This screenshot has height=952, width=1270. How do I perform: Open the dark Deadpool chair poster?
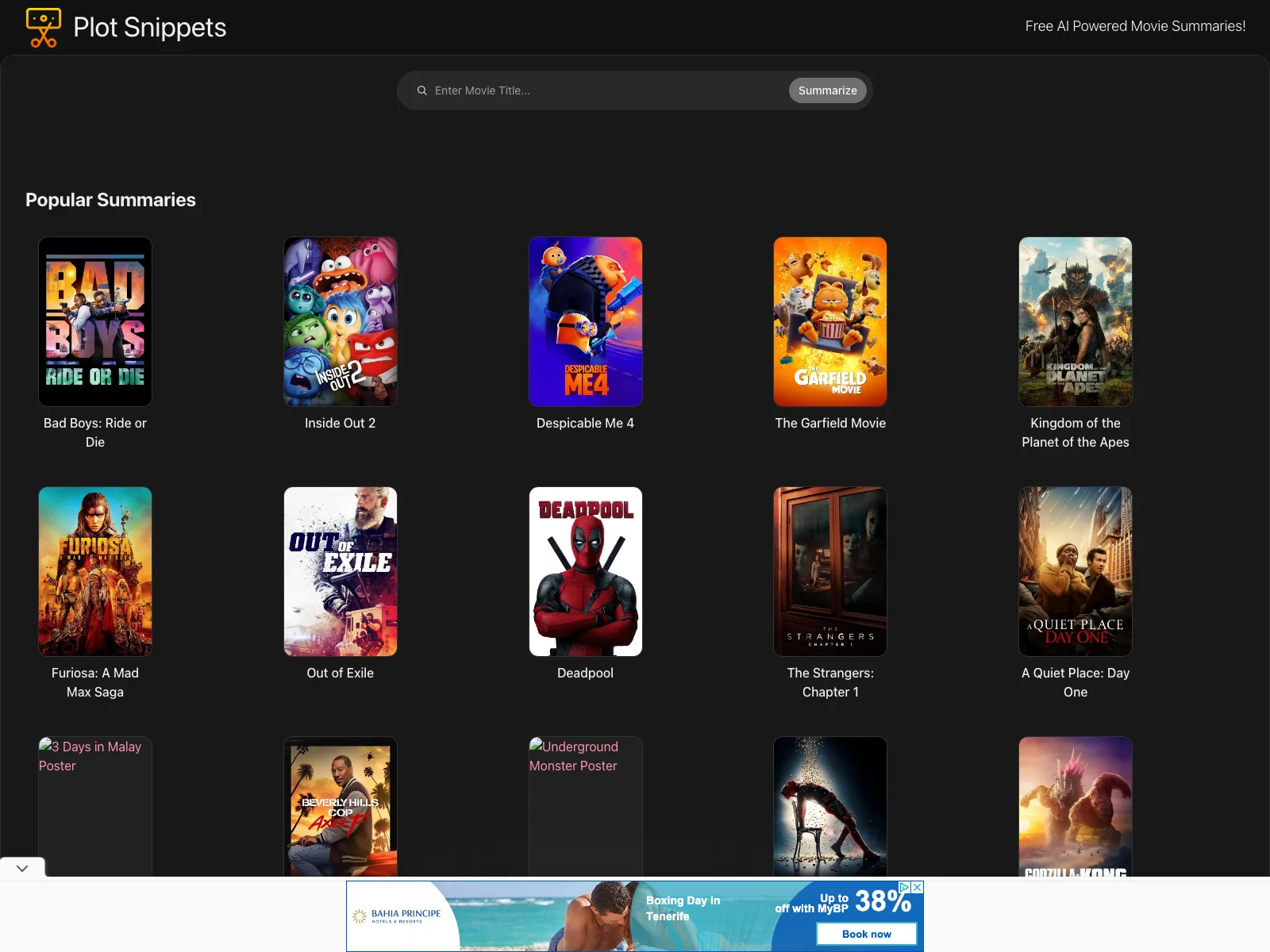tap(830, 807)
